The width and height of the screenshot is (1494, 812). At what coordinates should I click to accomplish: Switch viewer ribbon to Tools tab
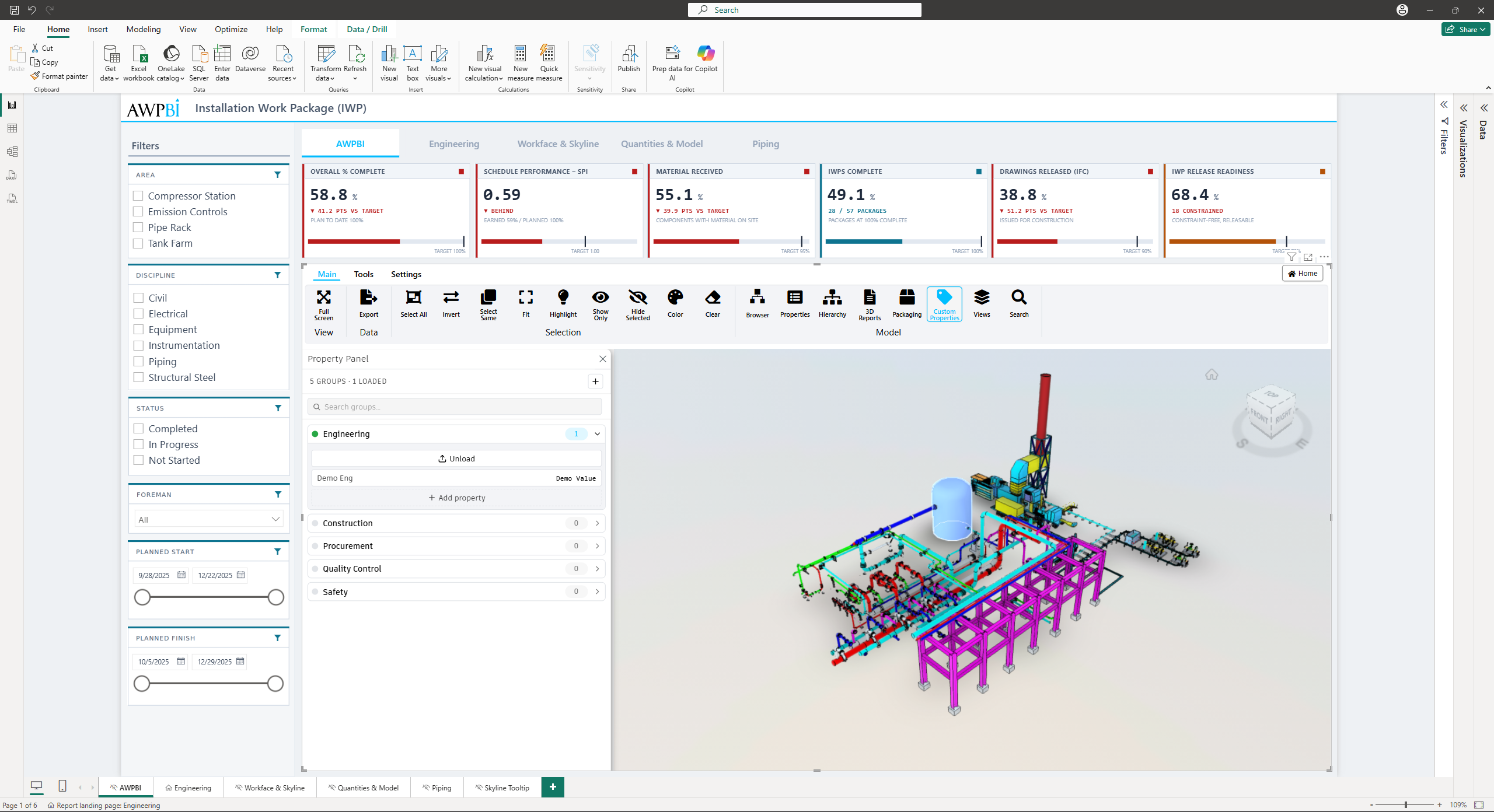(x=364, y=274)
